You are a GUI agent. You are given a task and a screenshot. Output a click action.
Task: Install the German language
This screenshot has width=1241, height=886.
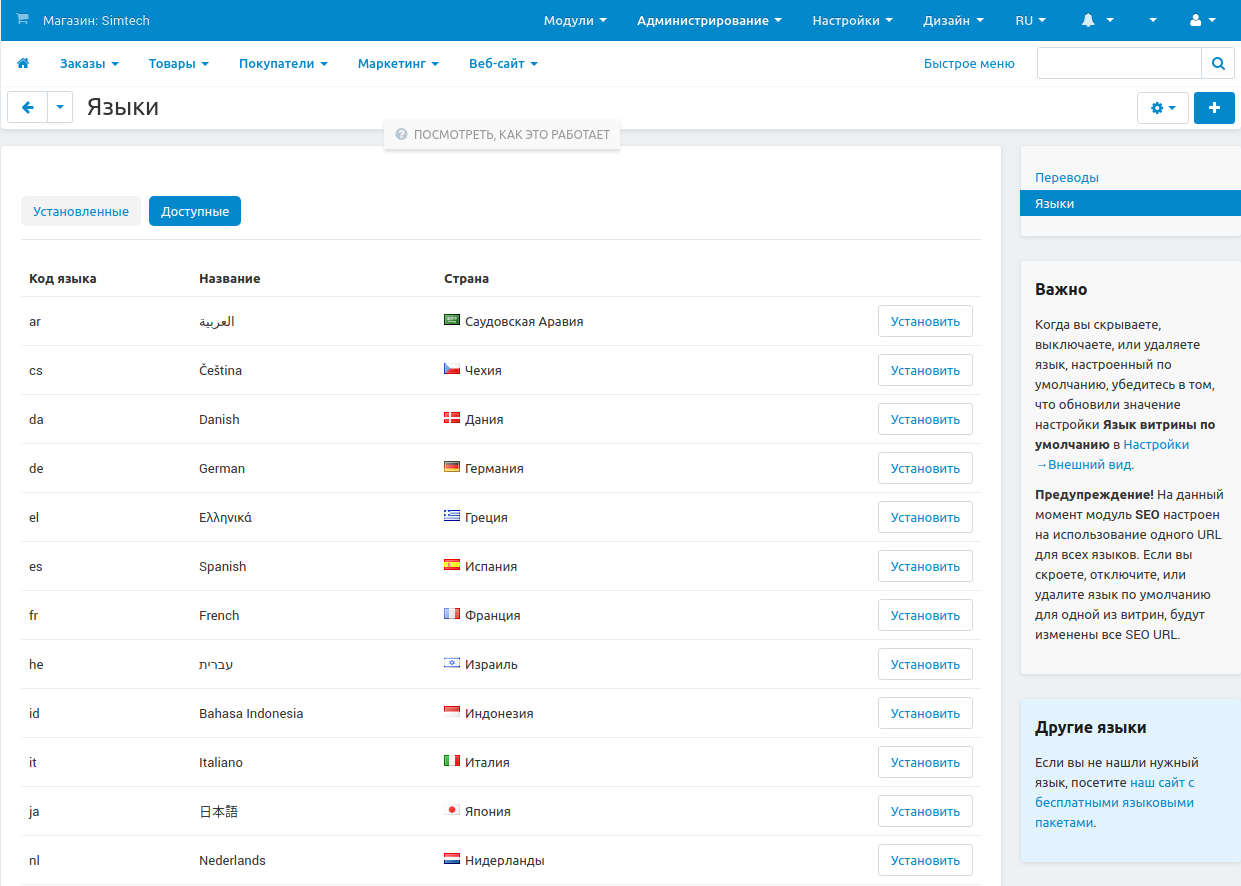click(925, 468)
